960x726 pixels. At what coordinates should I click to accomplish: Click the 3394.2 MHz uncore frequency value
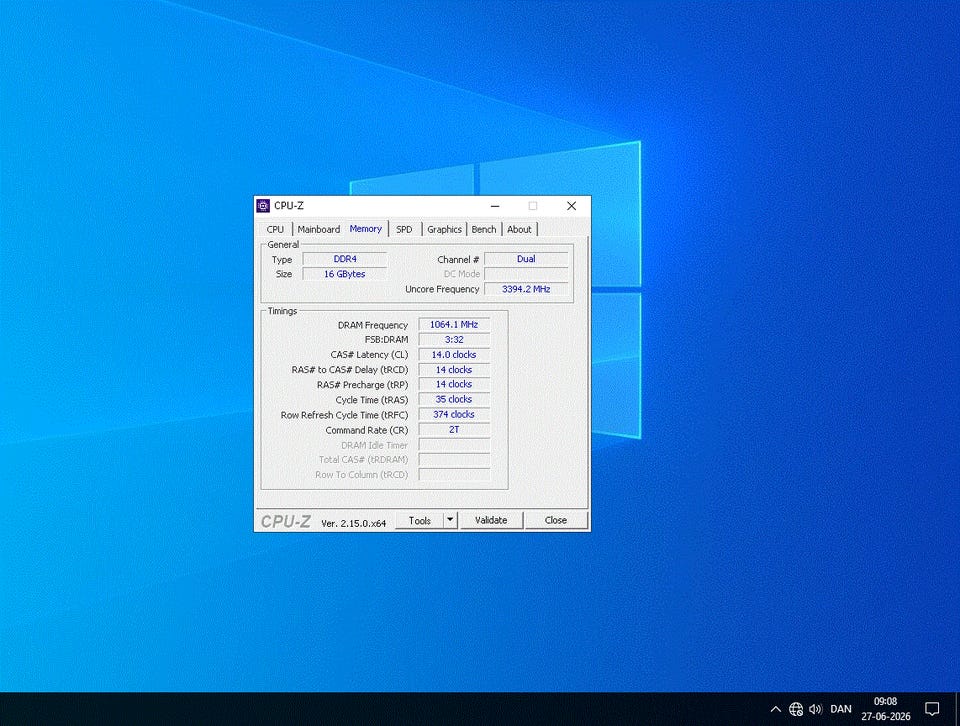point(526,289)
